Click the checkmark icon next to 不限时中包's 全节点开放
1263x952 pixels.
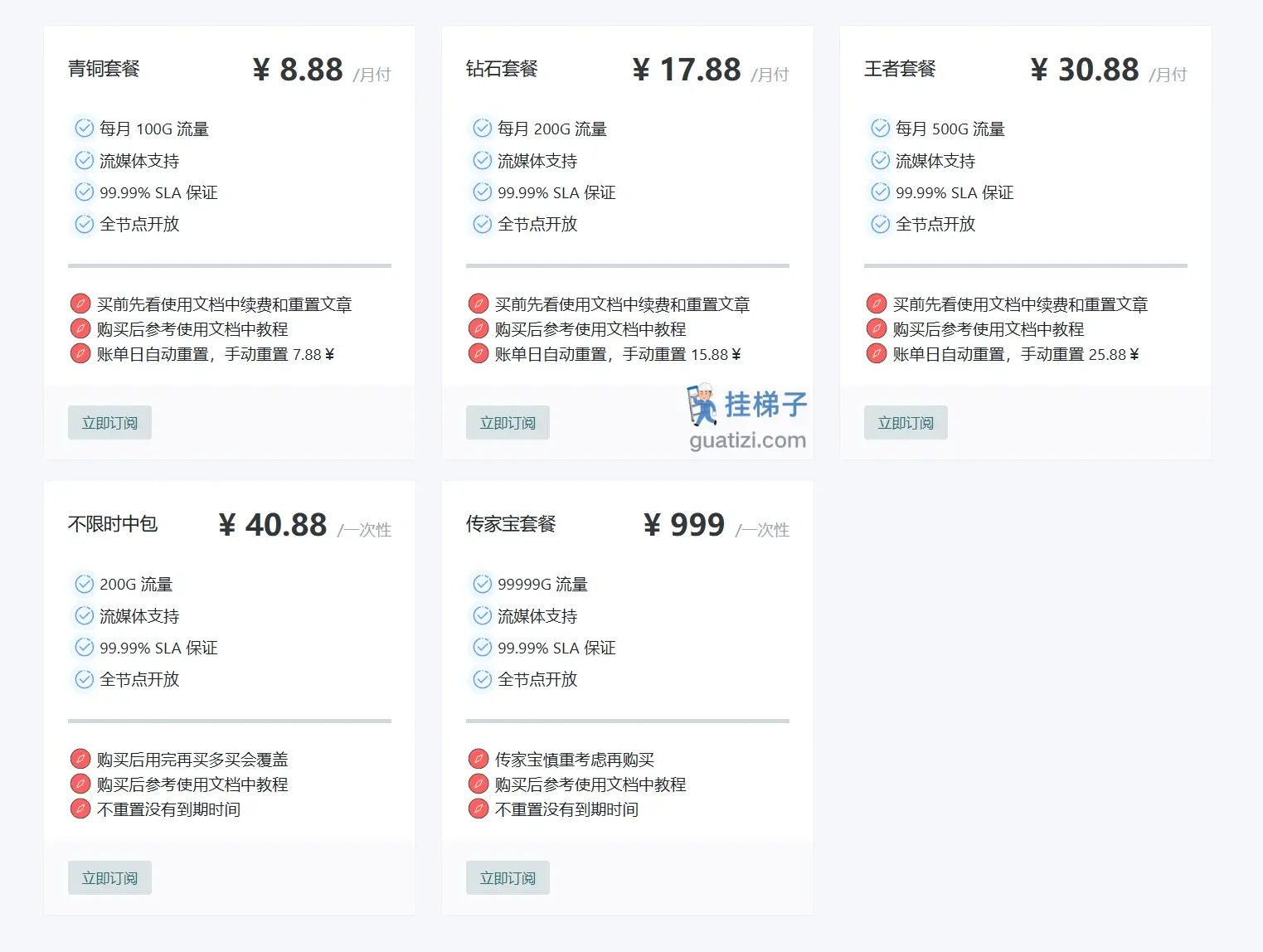pyautogui.click(x=83, y=680)
